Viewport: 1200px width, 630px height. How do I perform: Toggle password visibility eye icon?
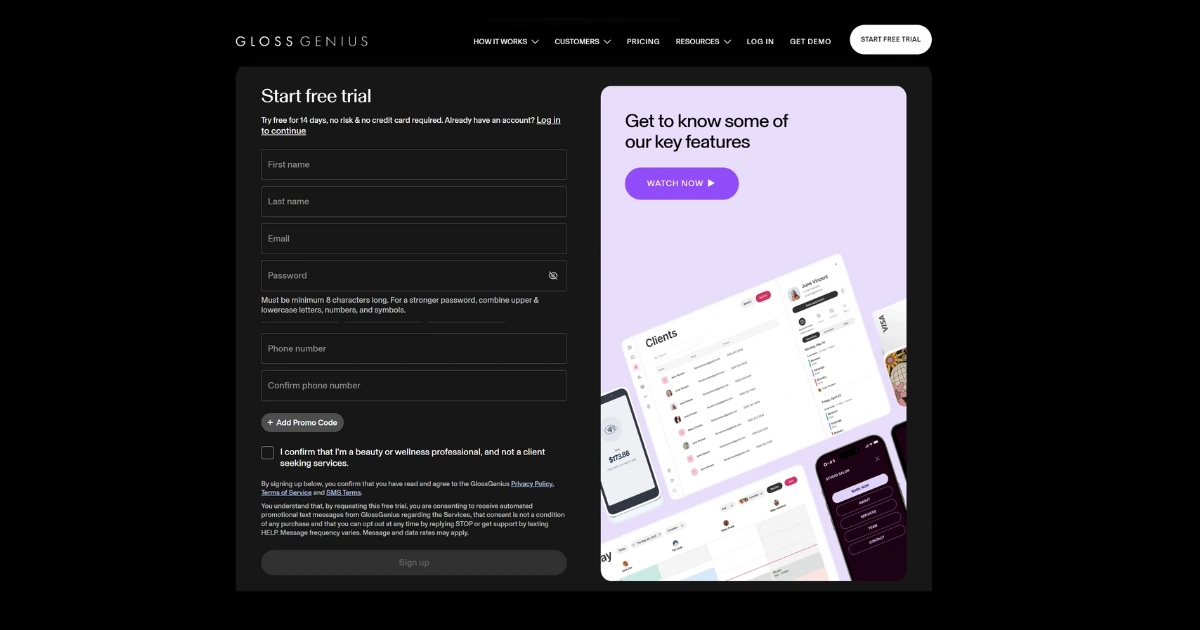[553, 276]
